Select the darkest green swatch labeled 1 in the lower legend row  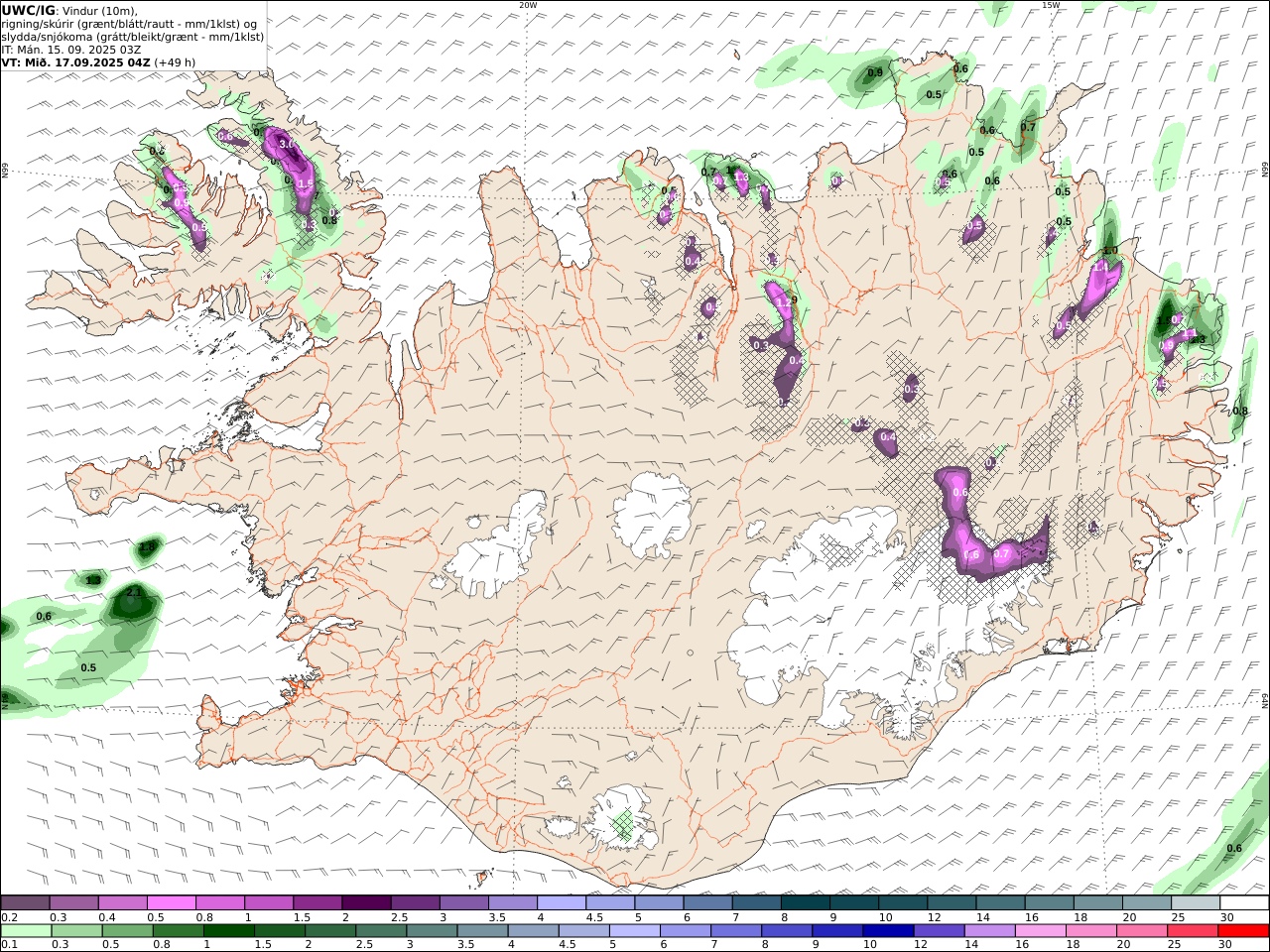[x=229, y=931]
